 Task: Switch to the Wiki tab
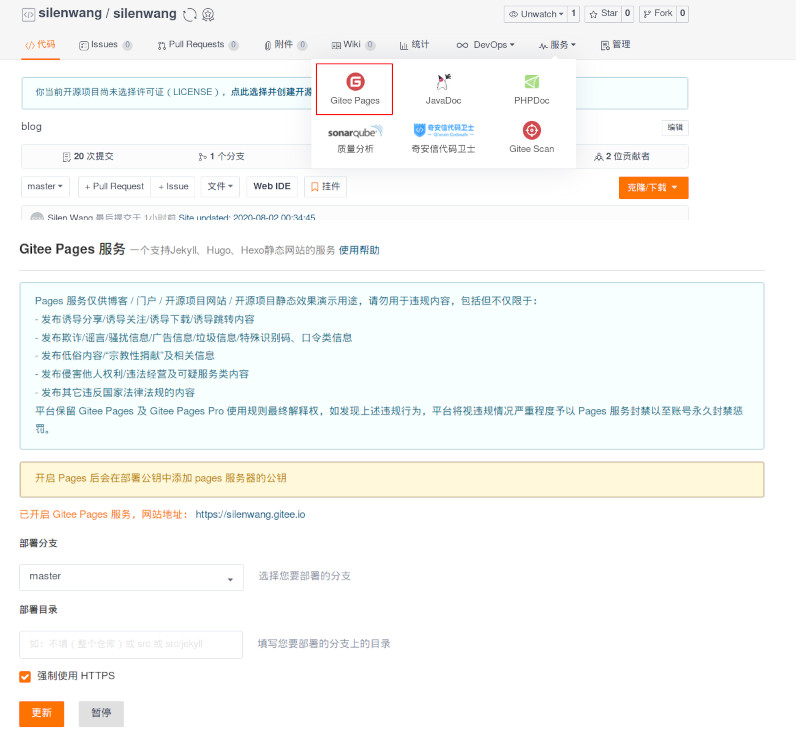(353, 45)
